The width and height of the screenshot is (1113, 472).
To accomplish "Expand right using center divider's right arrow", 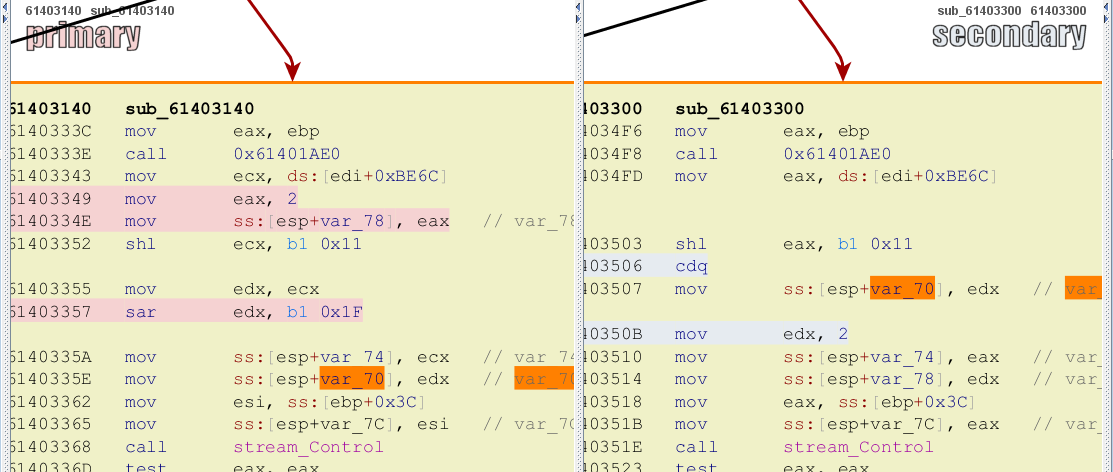I will (x=578, y=18).
